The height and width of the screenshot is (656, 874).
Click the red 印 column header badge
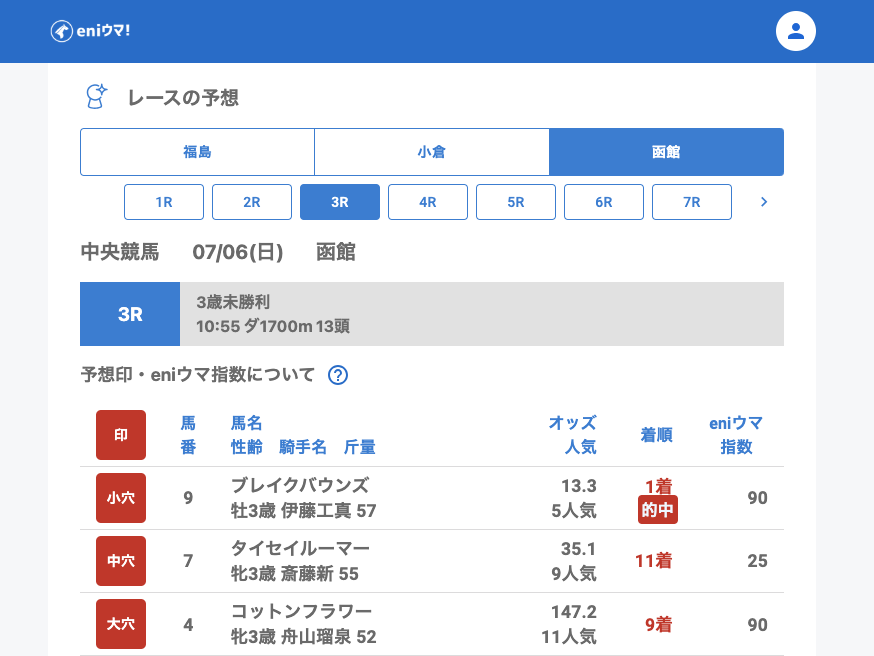click(121, 435)
